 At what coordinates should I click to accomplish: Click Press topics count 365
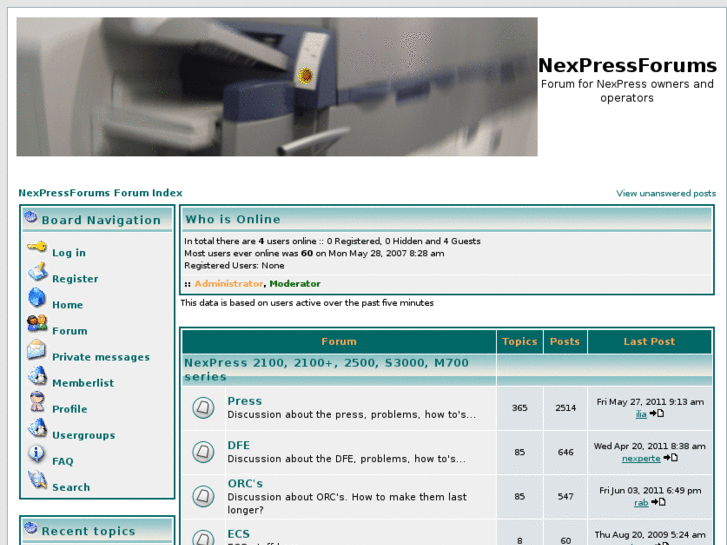point(519,408)
